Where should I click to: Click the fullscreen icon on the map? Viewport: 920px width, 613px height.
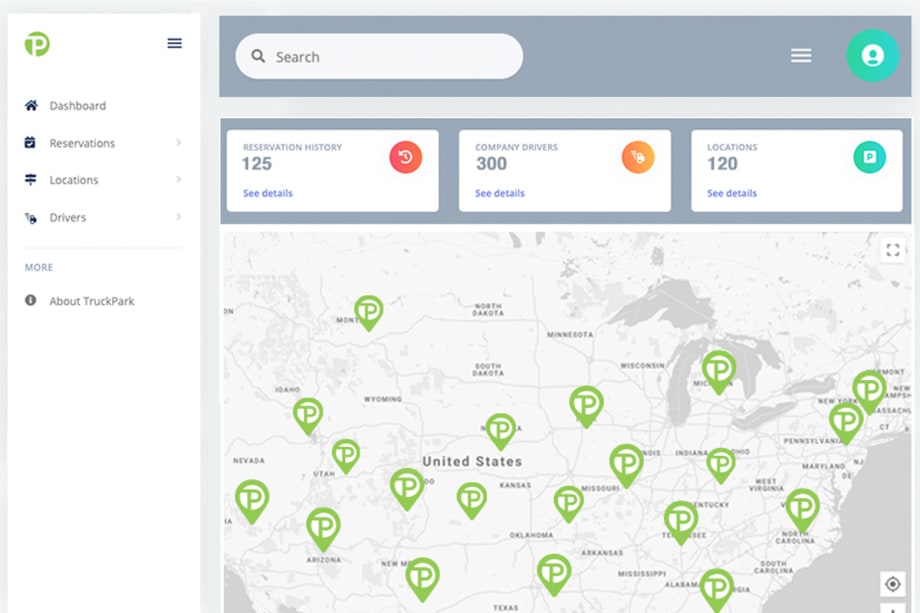(893, 250)
